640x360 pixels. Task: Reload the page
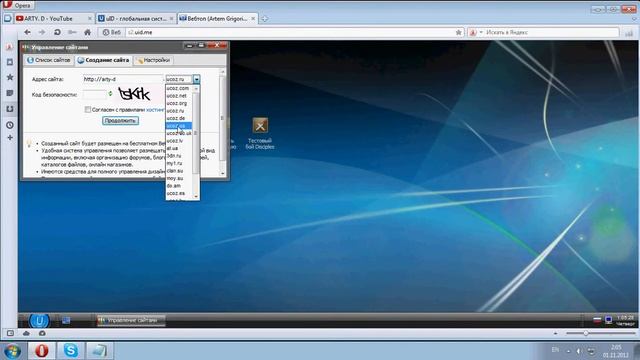pyautogui.click(x=57, y=32)
